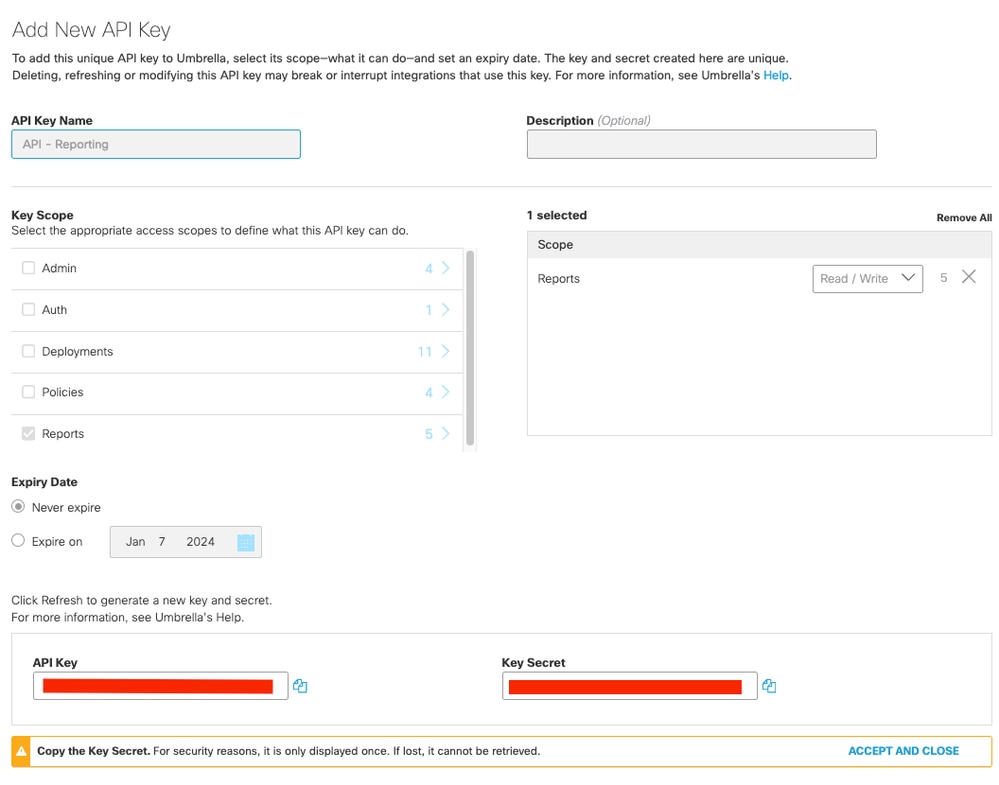Click Remove All selected scopes

(x=964, y=218)
